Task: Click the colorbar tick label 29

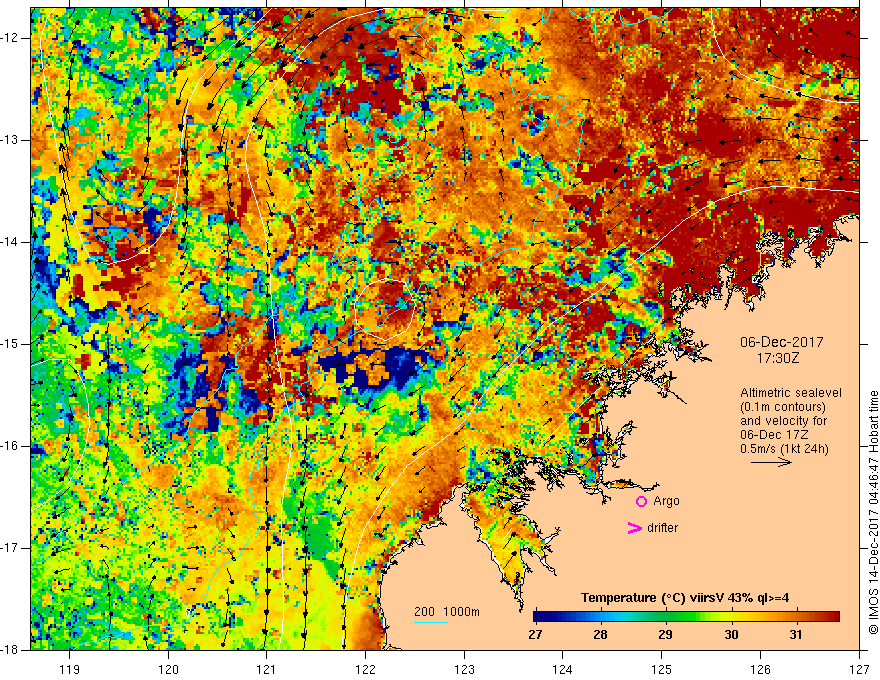Action: (666, 635)
